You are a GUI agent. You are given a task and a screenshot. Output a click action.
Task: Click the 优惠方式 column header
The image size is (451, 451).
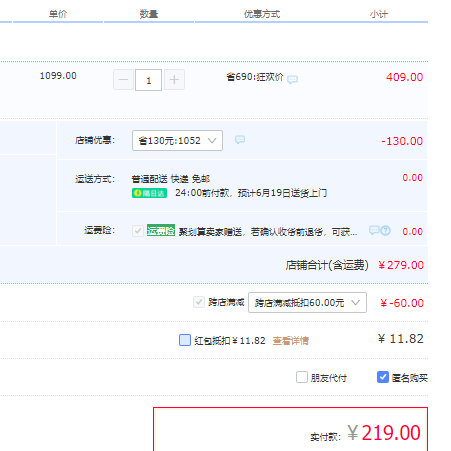click(262, 14)
